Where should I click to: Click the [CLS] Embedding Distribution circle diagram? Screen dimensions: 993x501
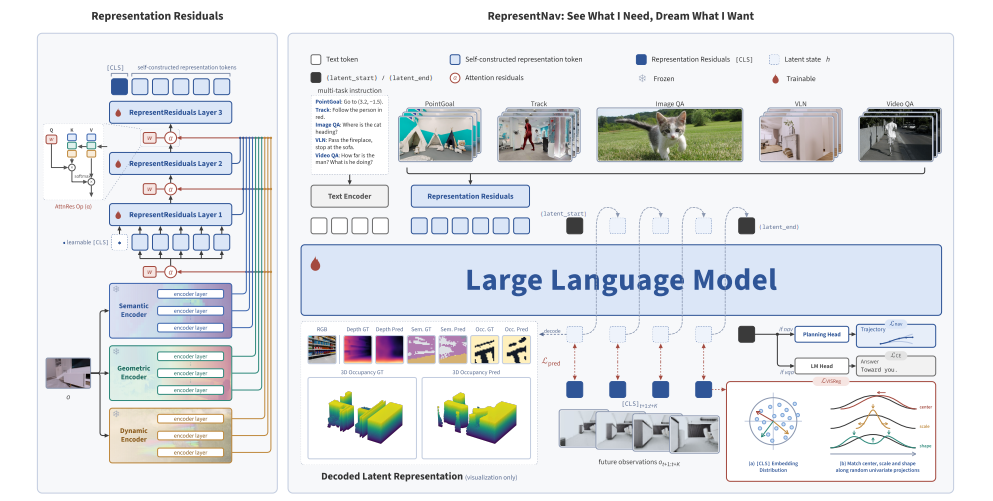click(774, 422)
